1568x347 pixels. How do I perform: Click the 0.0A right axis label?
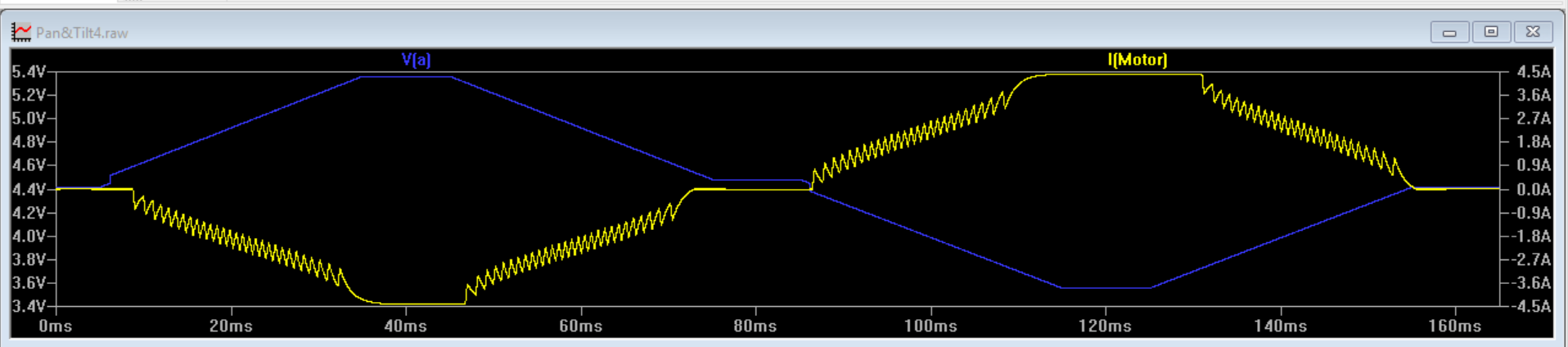click(x=1534, y=189)
